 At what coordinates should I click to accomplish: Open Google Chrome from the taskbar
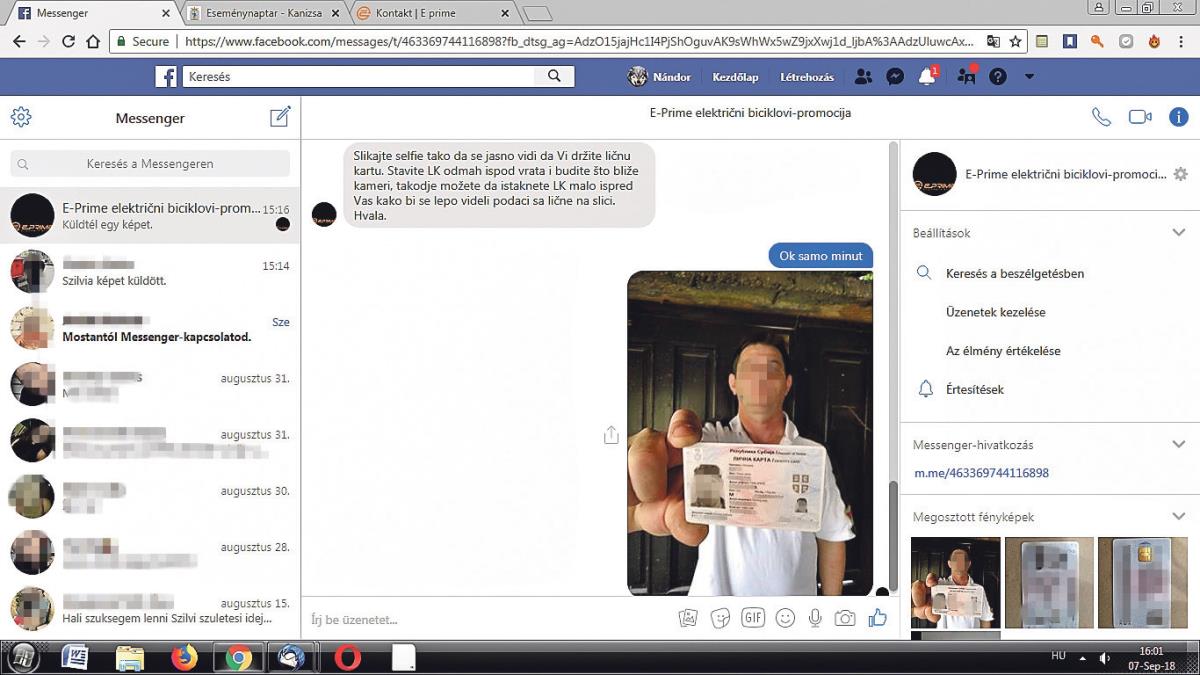(x=238, y=657)
